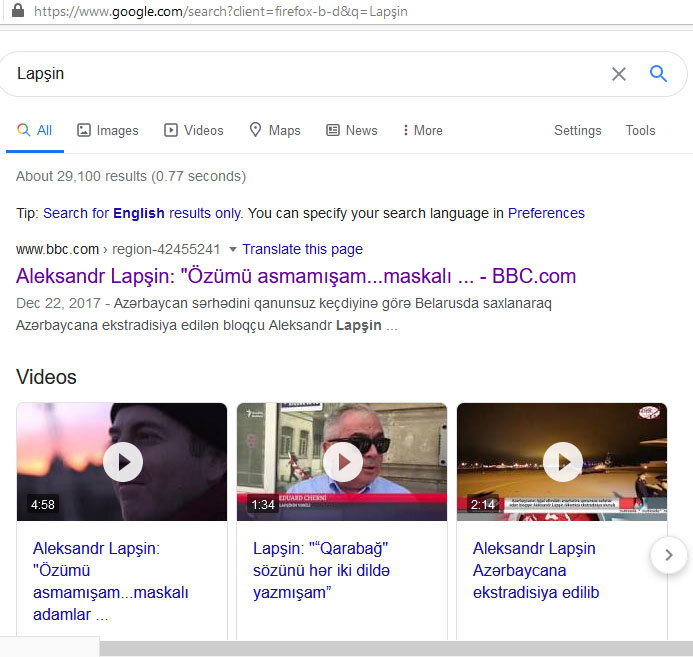Open video titled Aleksandr Lapşin: "Özümü asmamışam

point(110,581)
